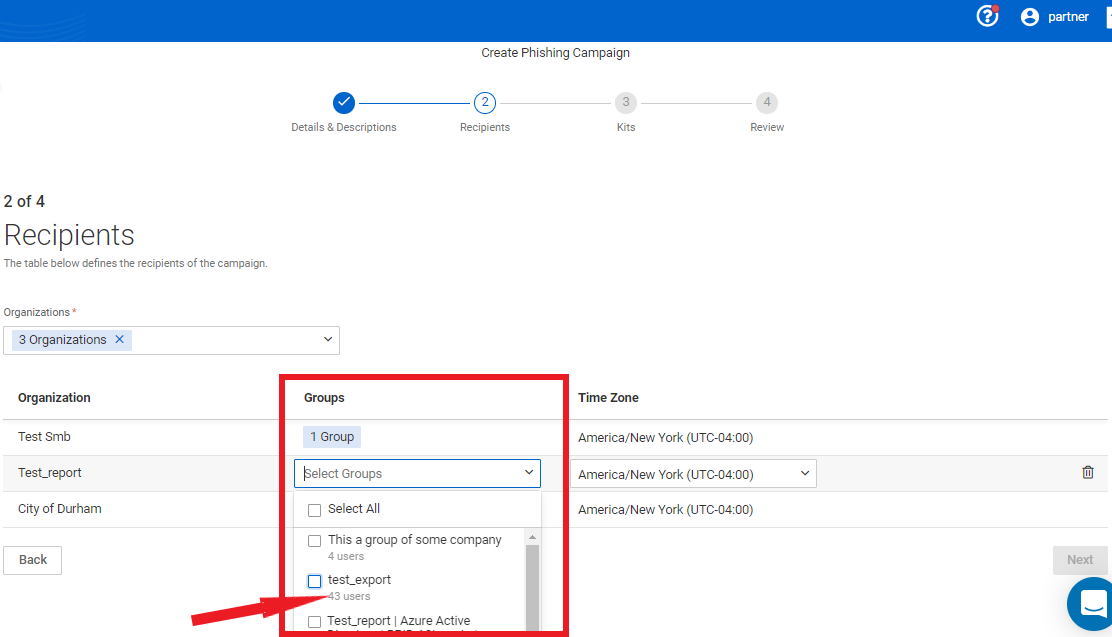The height and width of the screenshot is (637, 1112).
Task: Click the Details & Descriptions step label
Action: pyautogui.click(x=344, y=127)
